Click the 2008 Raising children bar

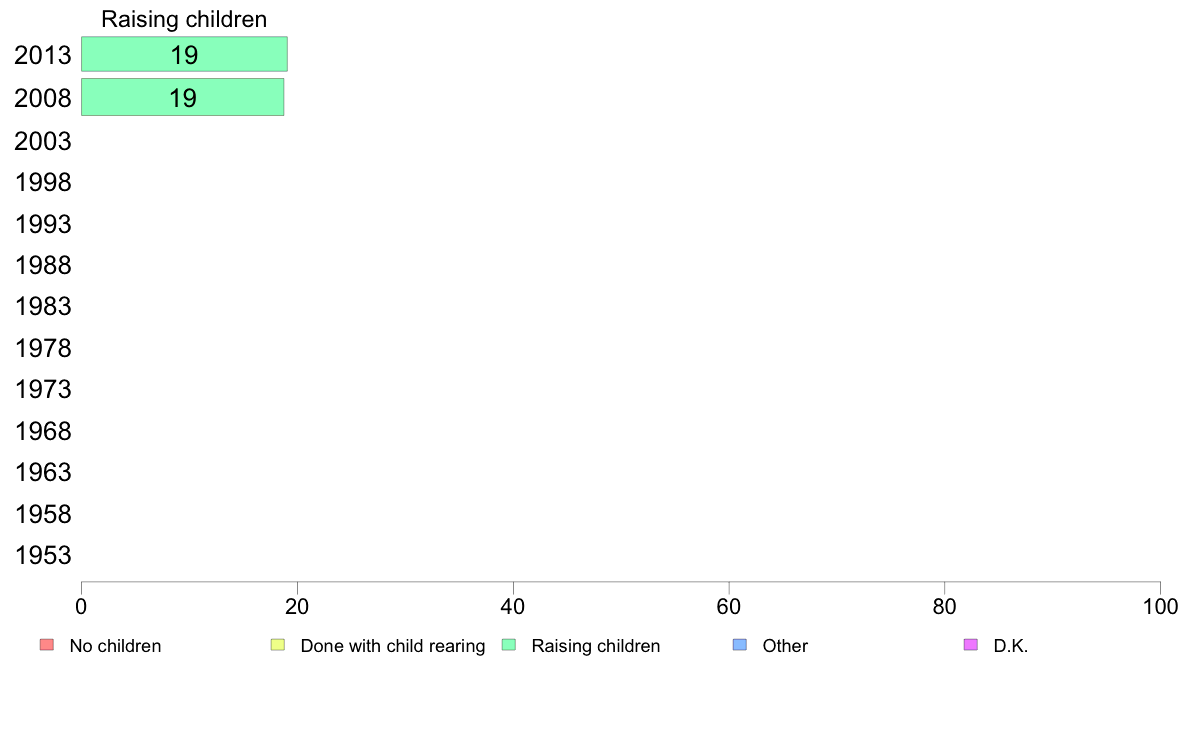(x=183, y=97)
